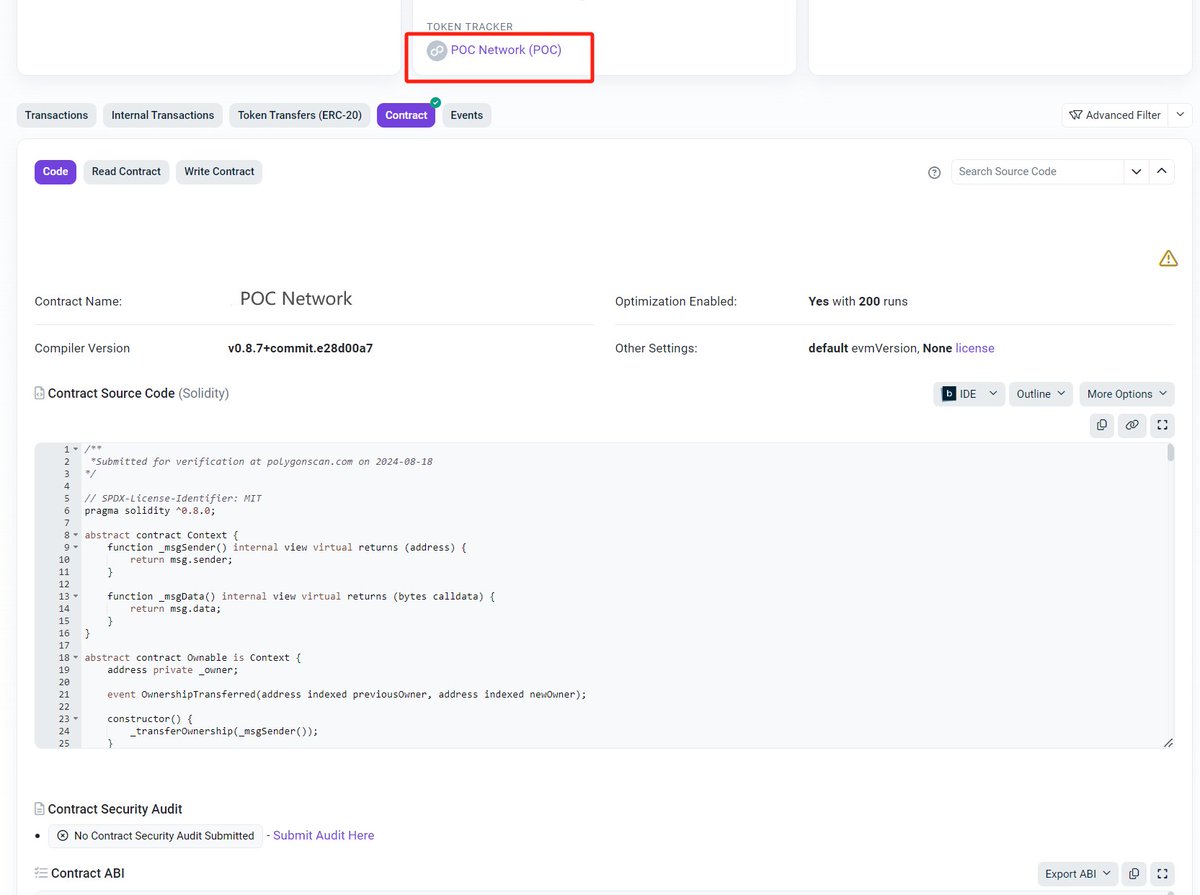Click the source code vertical scrollbar
This screenshot has width=1200, height=895.
(1170, 453)
